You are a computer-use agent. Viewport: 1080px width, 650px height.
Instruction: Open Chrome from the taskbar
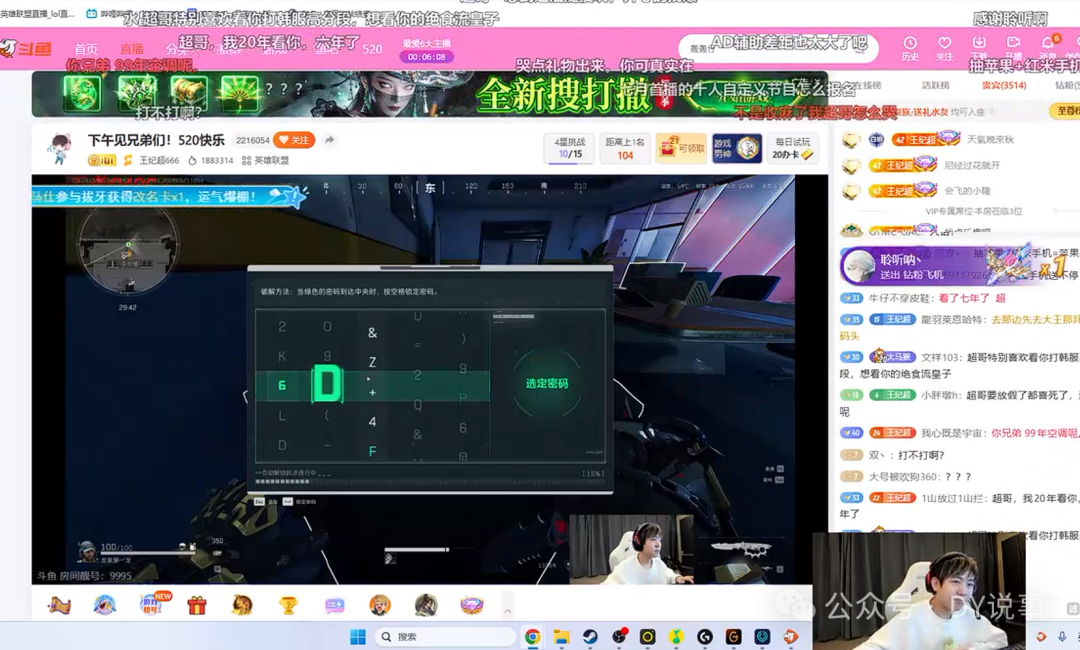click(532, 637)
